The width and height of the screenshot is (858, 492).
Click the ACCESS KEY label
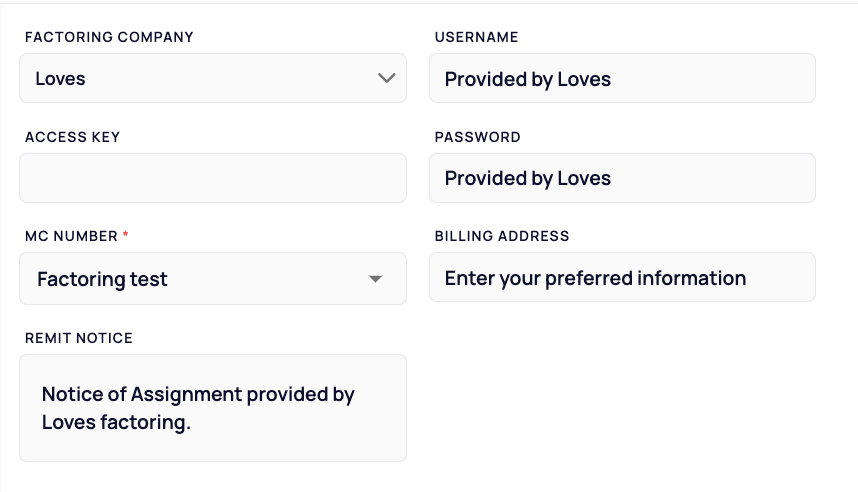click(72, 137)
